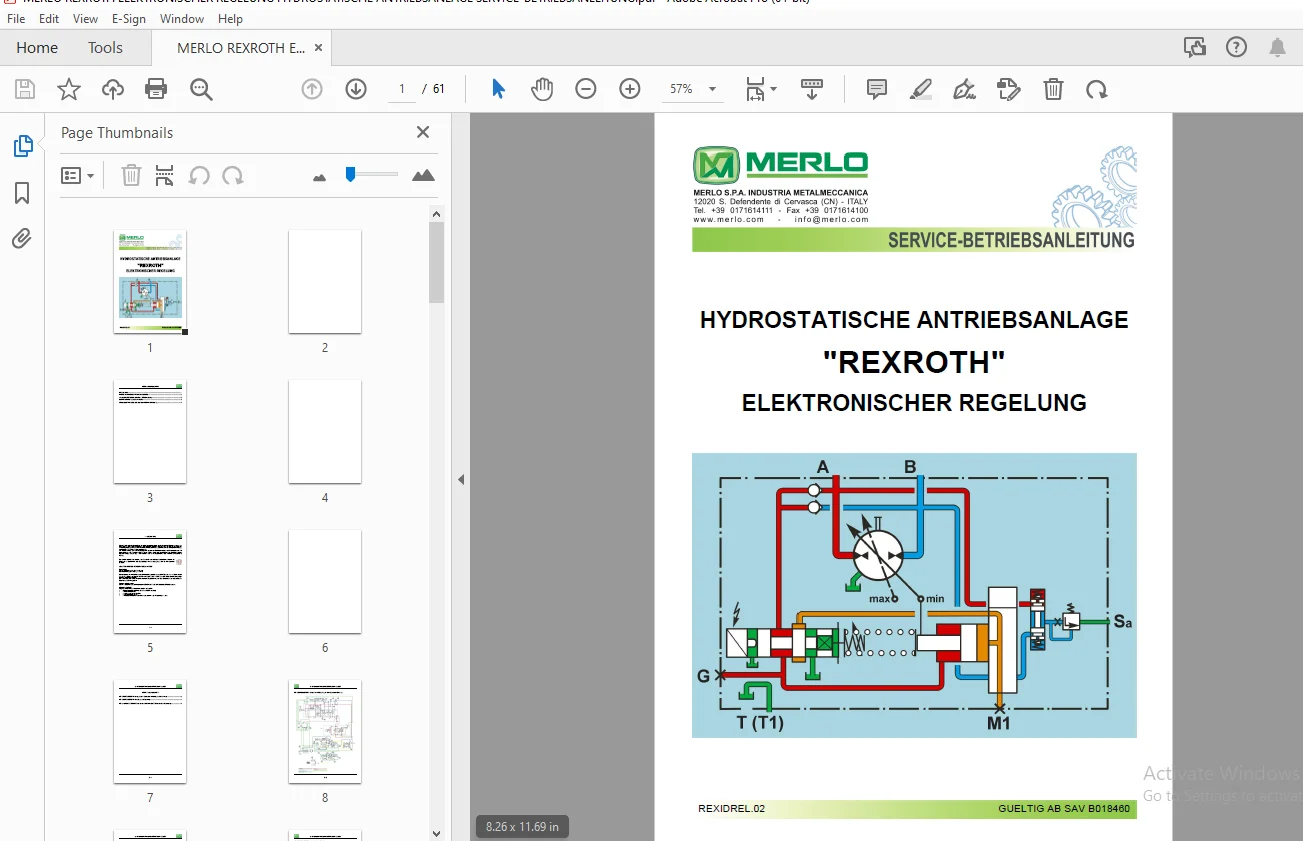This screenshot has height=841, width=1303.
Task: Adjust the thumbnail size slider
Action: pos(350,174)
